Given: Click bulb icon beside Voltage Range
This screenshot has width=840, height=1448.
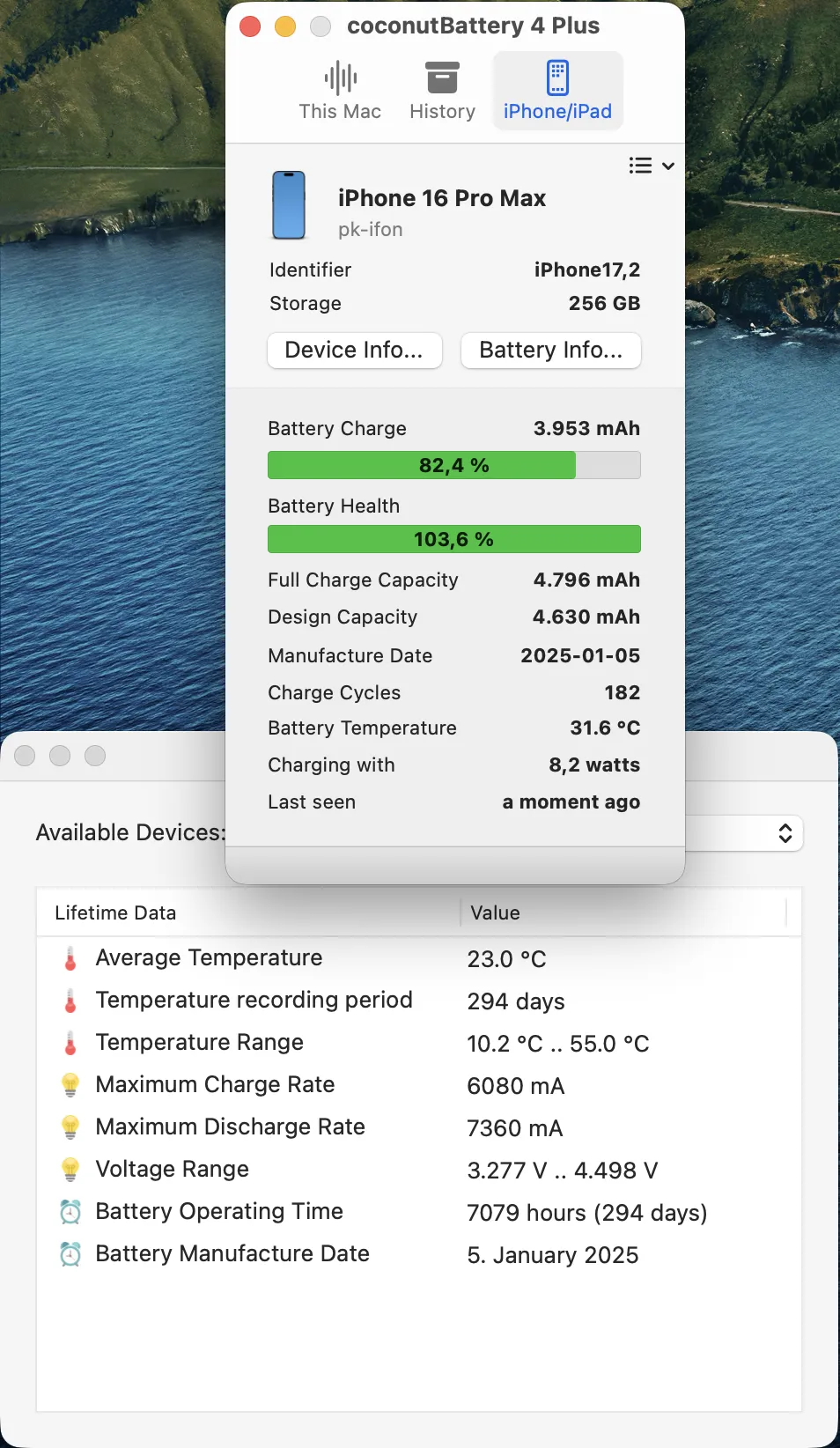Looking at the screenshot, I should 70,1170.
